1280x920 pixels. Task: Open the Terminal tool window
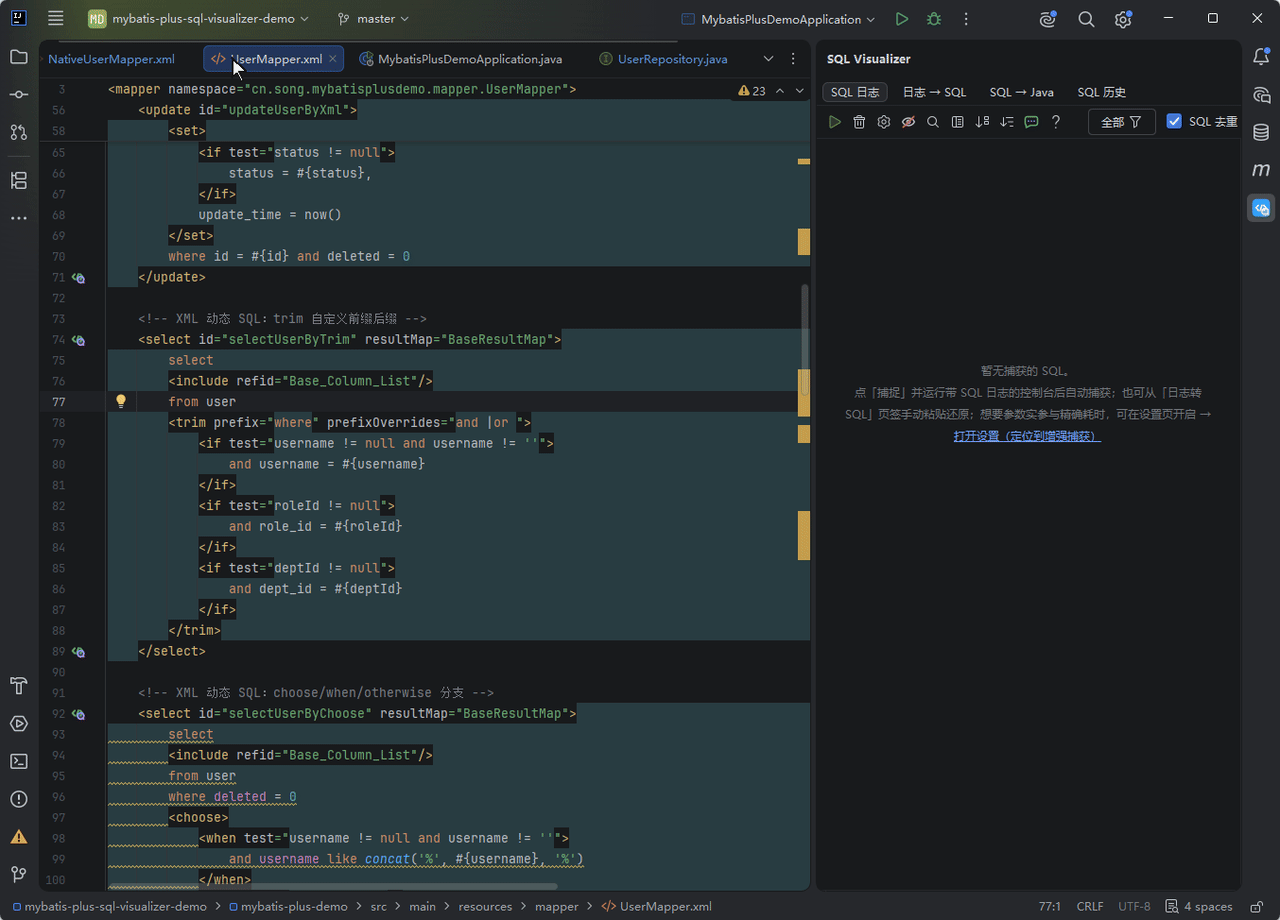click(x=19, y=761)
